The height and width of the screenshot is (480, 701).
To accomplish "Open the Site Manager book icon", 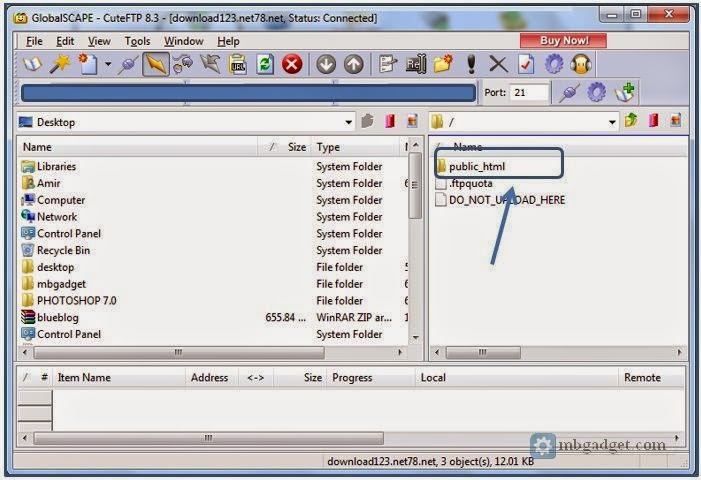I will (32, 64).
